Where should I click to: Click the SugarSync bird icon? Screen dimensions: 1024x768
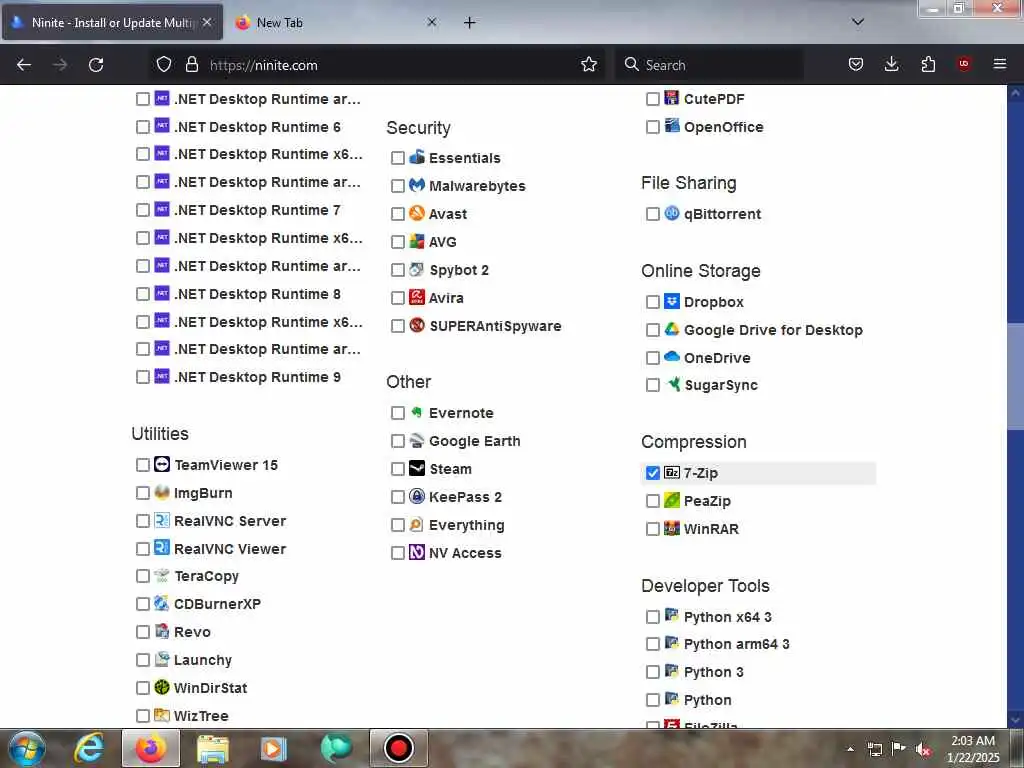pos(673,384)
